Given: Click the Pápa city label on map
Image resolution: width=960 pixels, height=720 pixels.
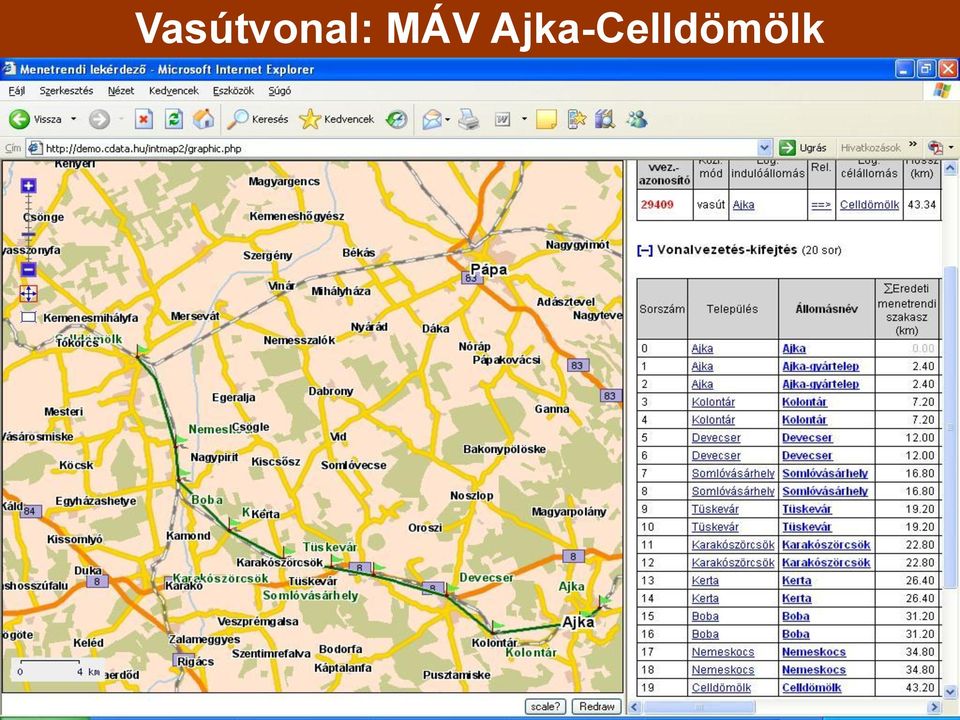Looking at the screenshot, I should 489,269.
